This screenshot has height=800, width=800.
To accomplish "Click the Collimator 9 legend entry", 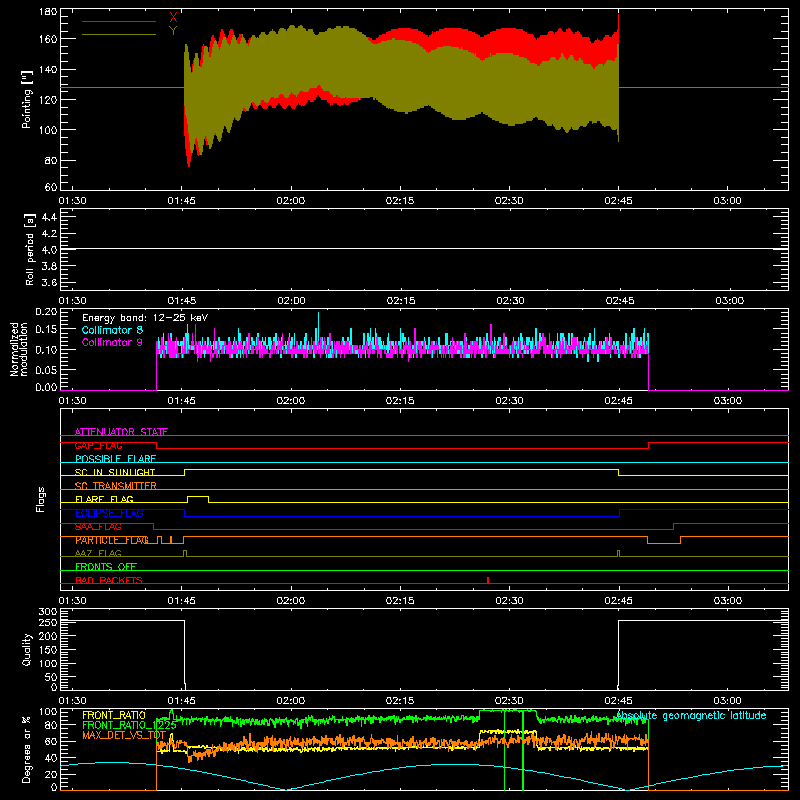I will [112, 342].
